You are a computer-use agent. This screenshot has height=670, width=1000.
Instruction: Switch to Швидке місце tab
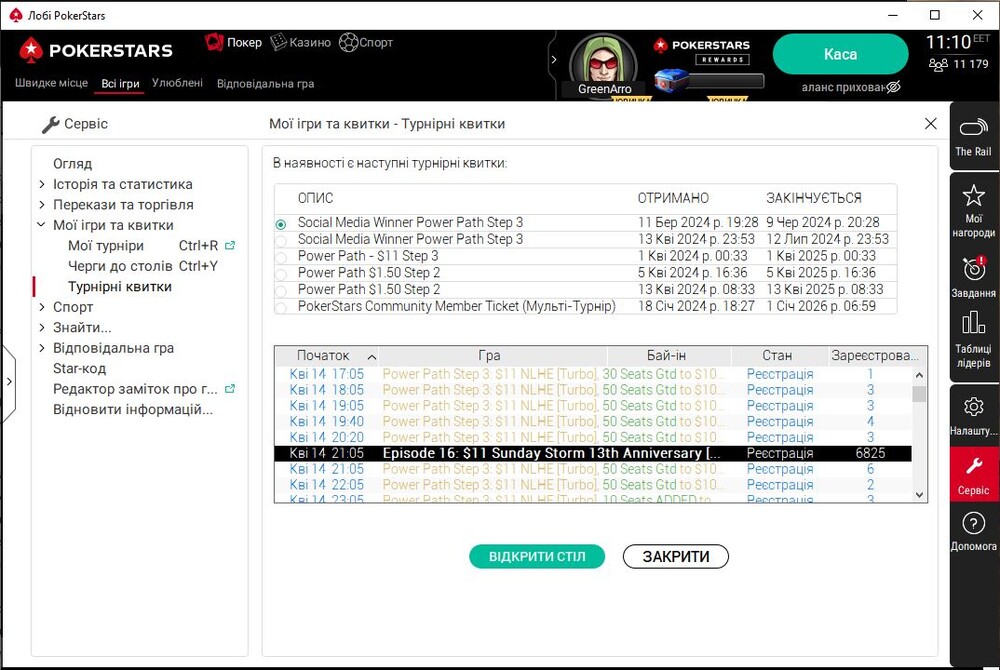pos(52,83)
